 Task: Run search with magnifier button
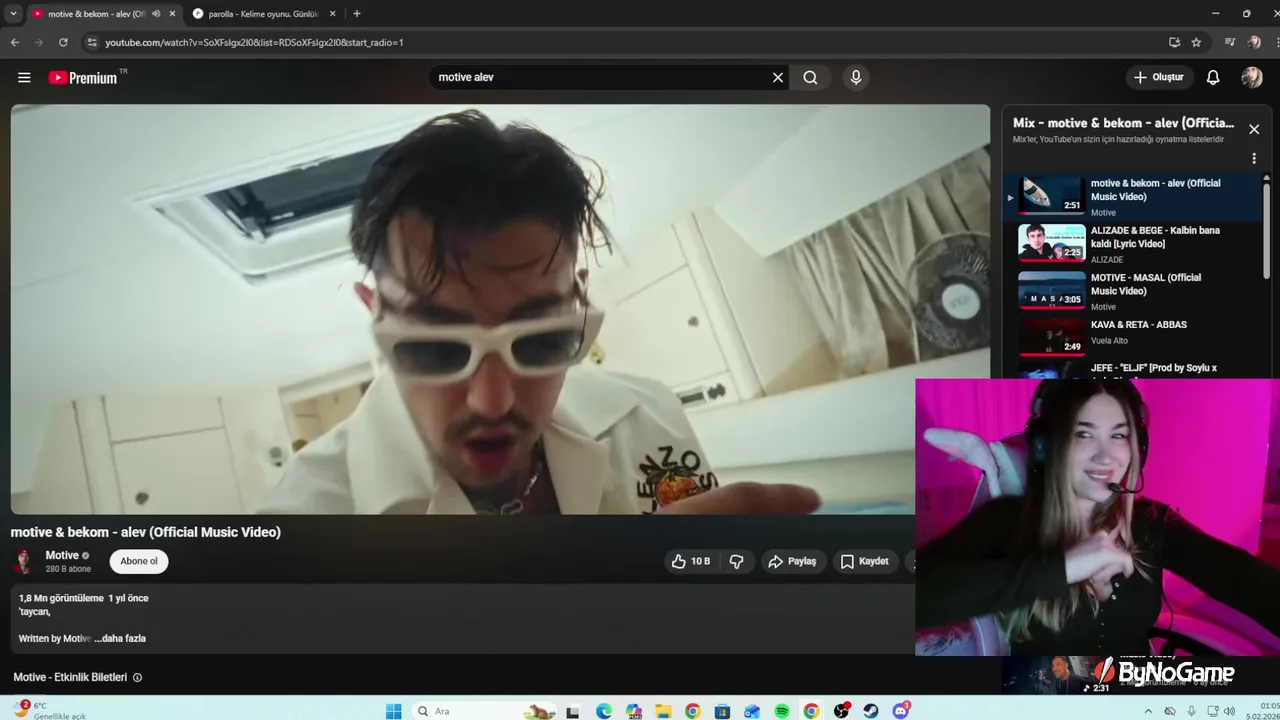pyautogui.click(x=810, y=77)
